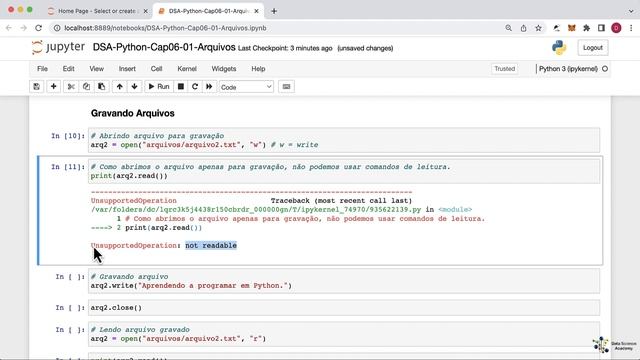Open the Insert menu
The height and width of the screenshot is (360, 640).
[127, 69]
